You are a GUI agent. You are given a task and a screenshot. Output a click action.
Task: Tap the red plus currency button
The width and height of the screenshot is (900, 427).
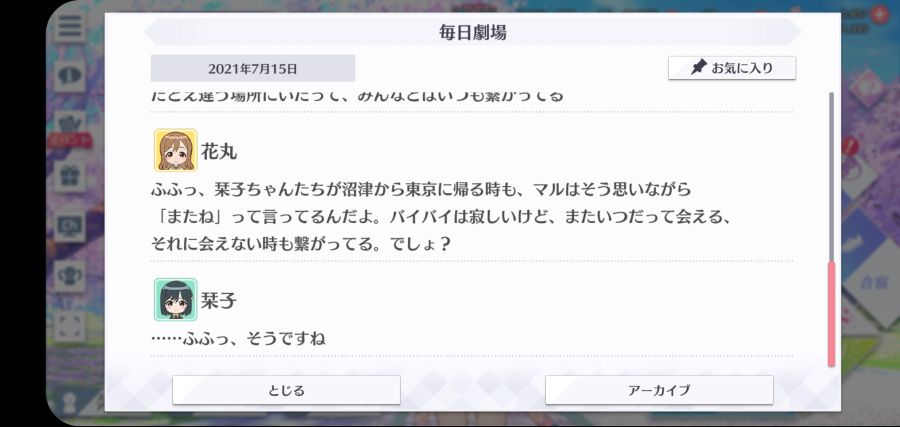tap(878, 14)
